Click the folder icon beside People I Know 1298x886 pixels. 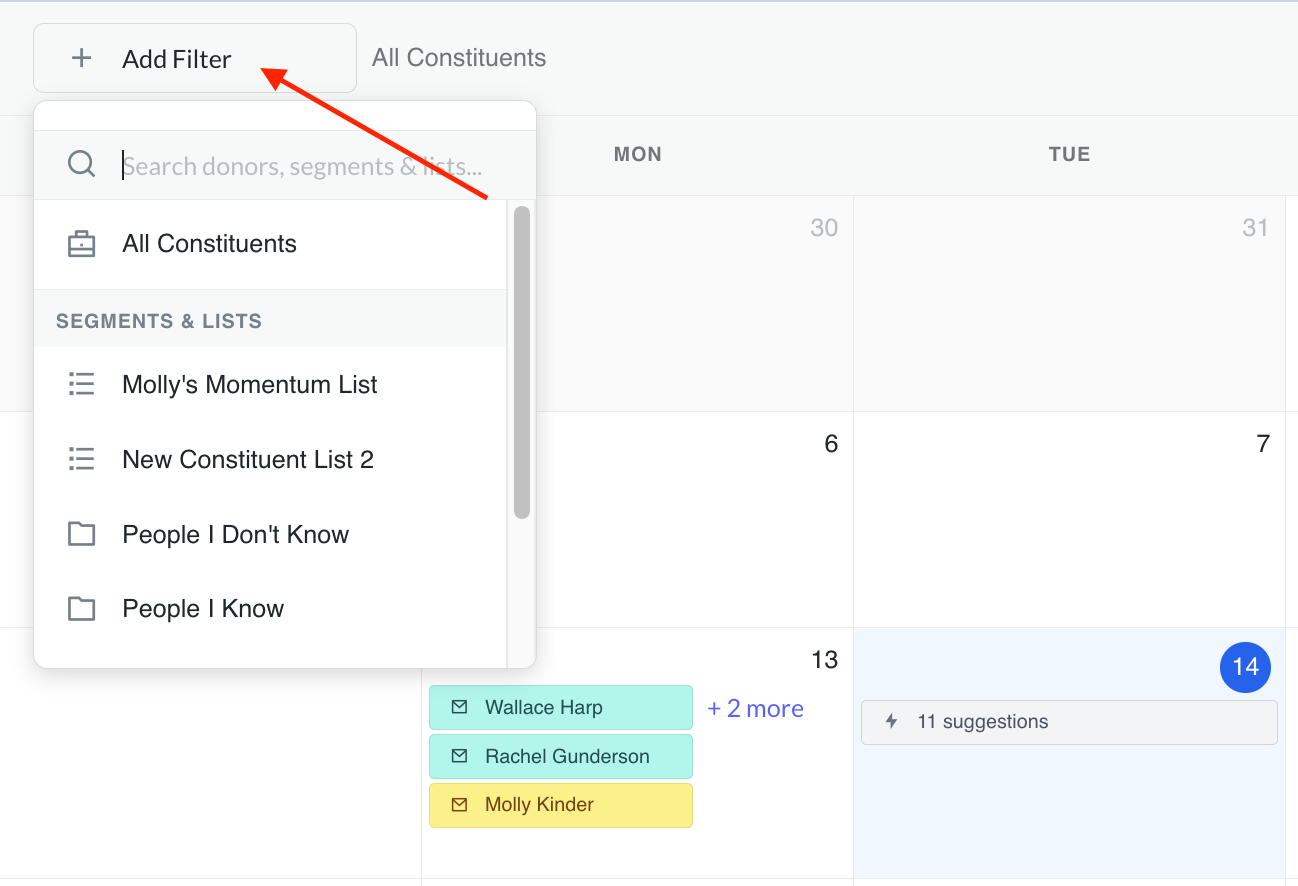tap(81, 608)
